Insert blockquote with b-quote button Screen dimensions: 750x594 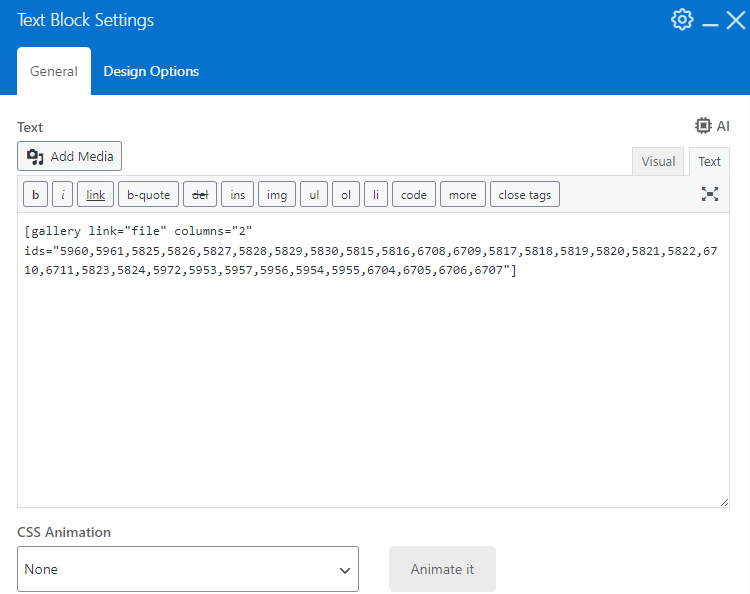149,195
